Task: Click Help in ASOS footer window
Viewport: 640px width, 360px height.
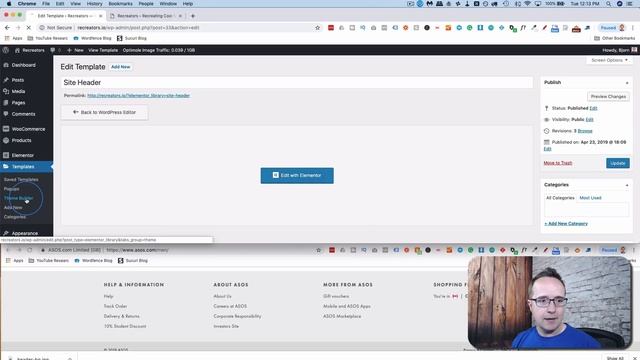Action: (109, 296)
